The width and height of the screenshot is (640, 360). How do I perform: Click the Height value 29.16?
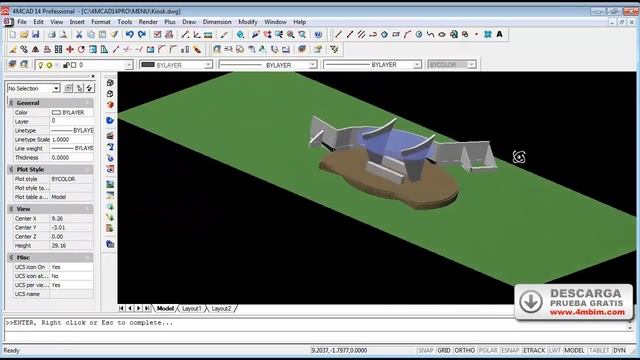[71, 245]
